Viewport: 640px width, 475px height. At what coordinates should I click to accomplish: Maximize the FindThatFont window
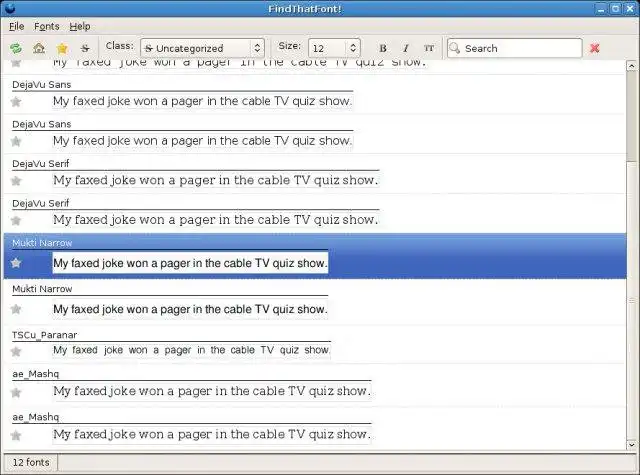click(616, 9)
